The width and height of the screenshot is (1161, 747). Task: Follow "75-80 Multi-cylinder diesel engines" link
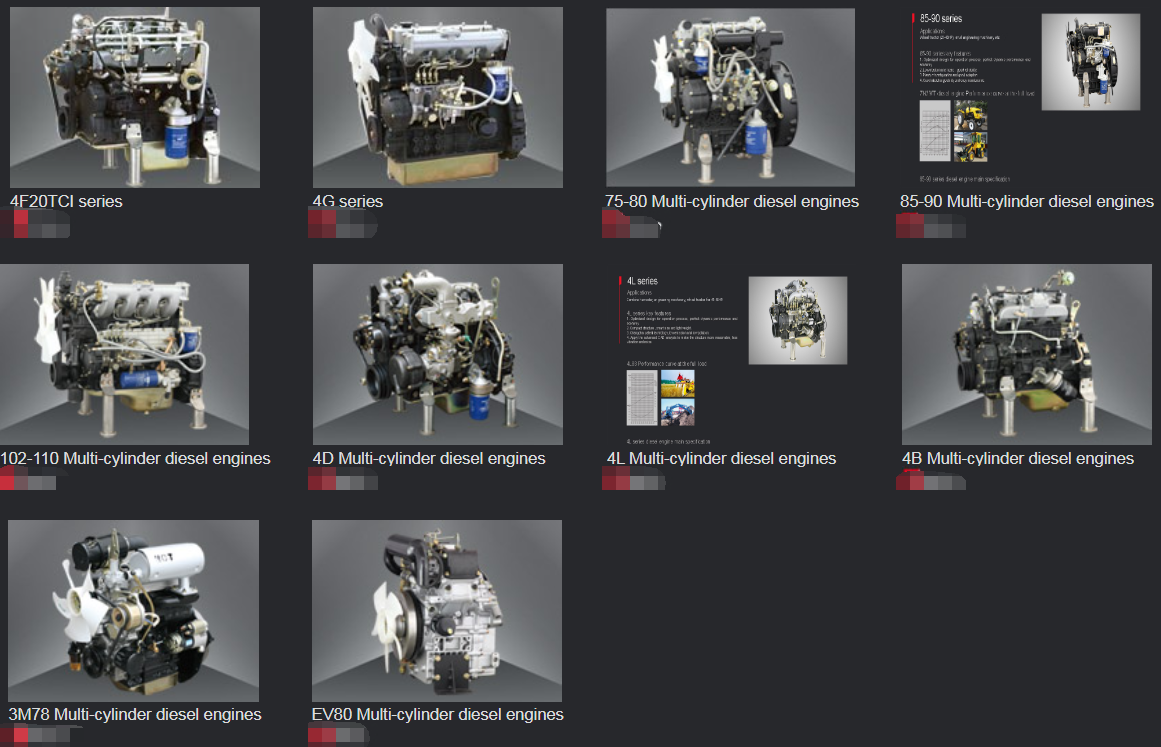pos(732,202)
